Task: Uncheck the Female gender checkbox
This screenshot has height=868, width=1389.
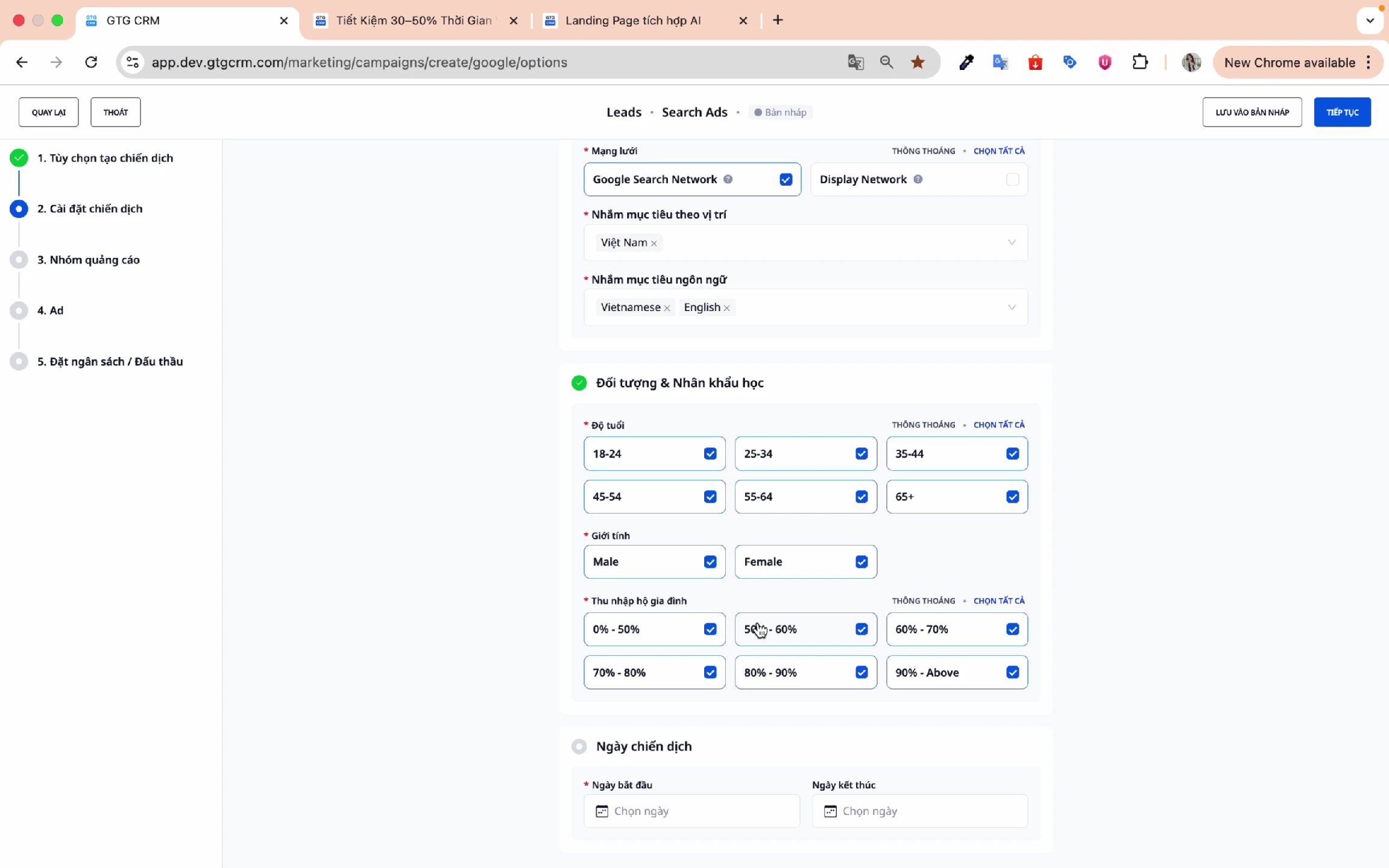Action: tap(861, 562)
